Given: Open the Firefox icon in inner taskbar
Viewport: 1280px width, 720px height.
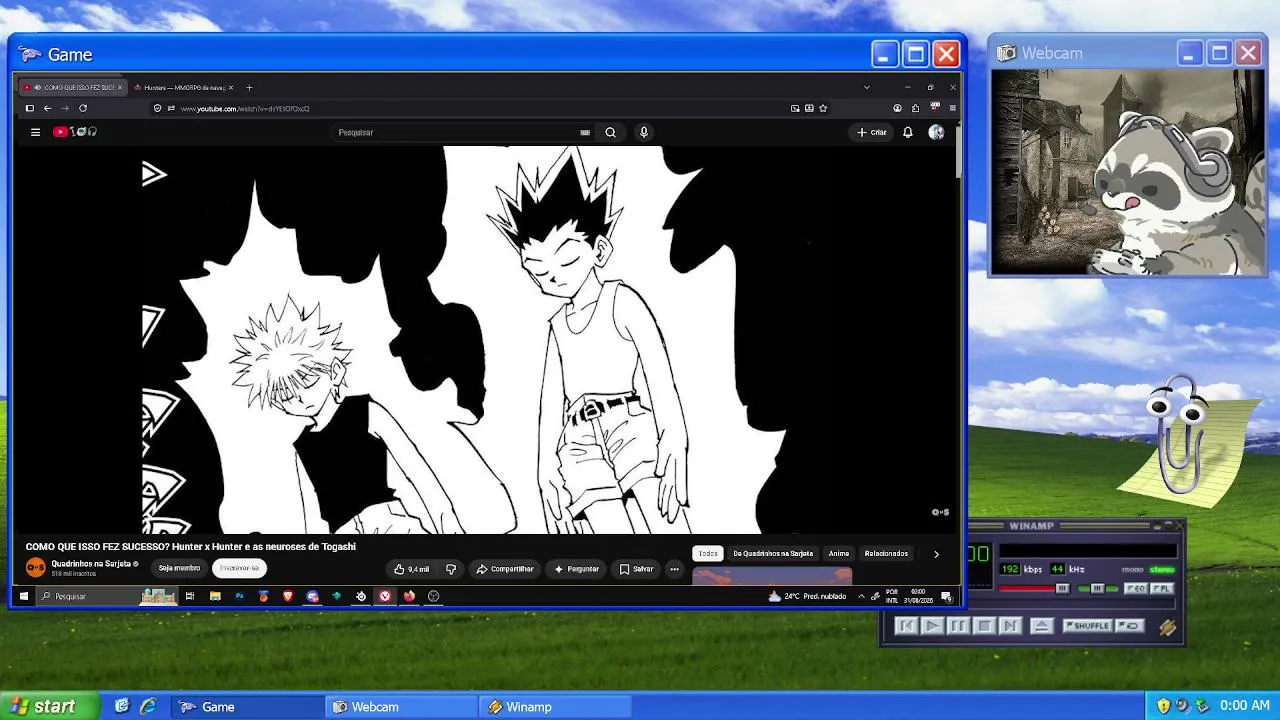Looking at the screenshot, I should click(x=409, y=596).
